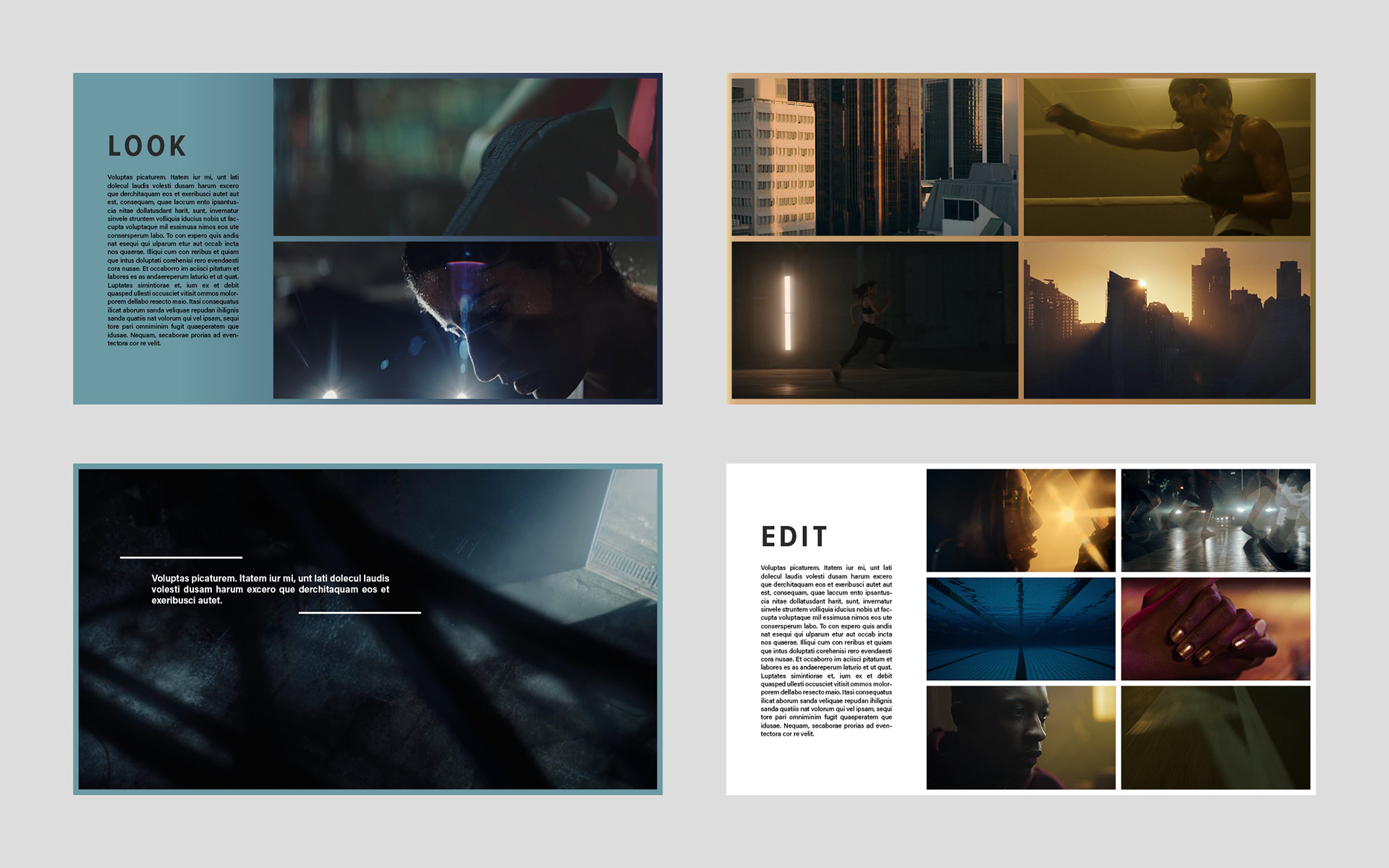This screenshot has width=1389, height=868.
Task: Click the white line above the quote
Action: pos(181,558)
